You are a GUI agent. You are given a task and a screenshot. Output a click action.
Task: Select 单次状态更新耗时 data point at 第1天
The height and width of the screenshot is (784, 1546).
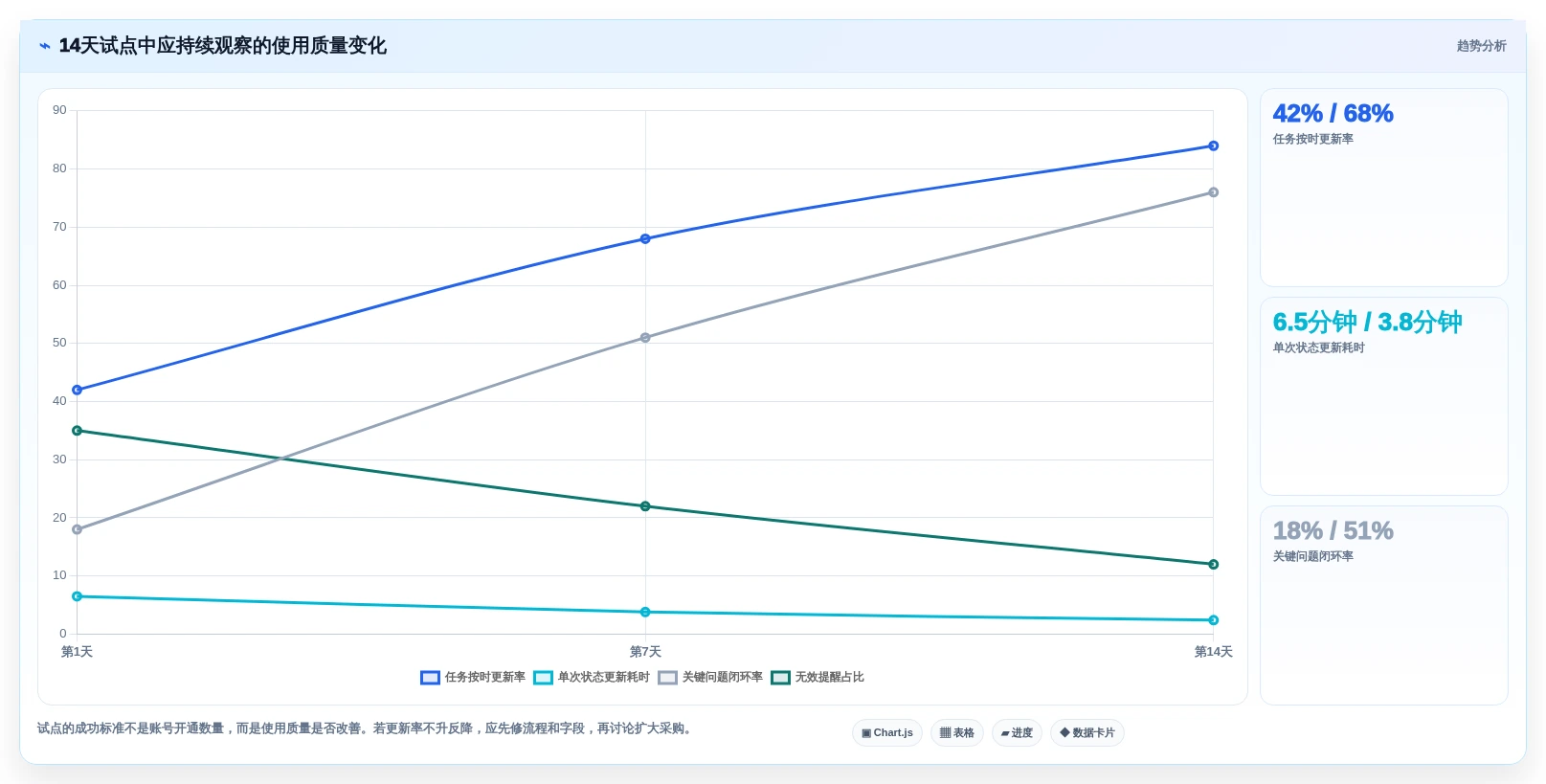coord(78,596)
